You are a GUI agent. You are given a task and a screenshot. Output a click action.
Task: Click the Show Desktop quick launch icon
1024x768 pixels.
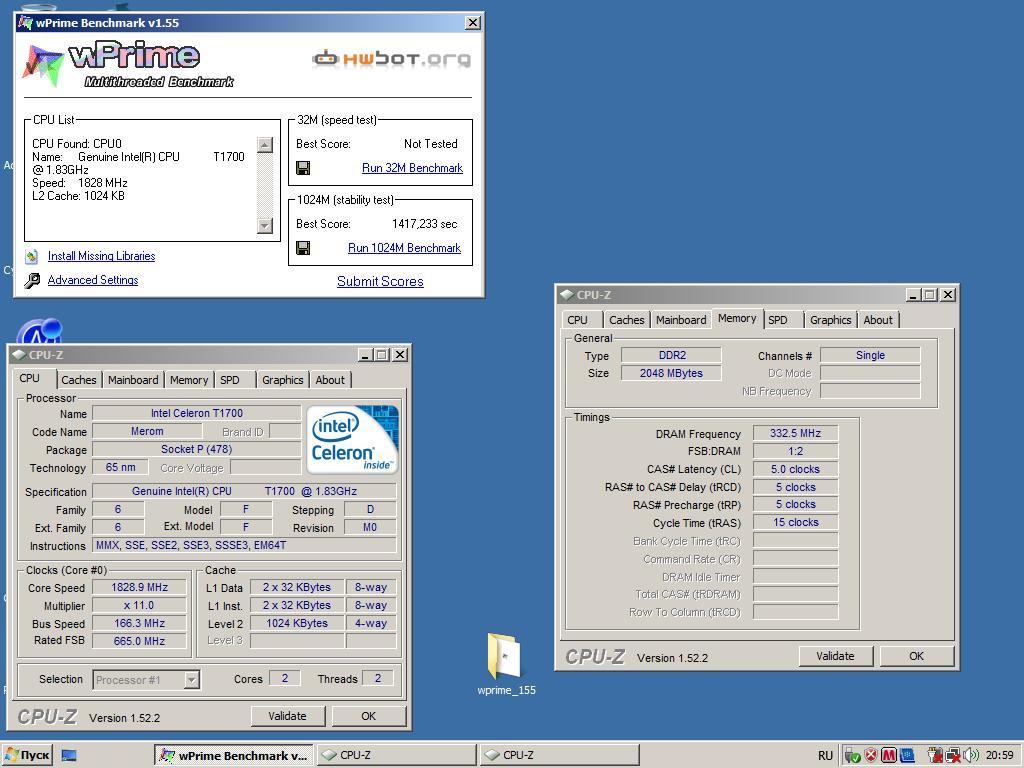pyautogui.click(x=69, y=756)
